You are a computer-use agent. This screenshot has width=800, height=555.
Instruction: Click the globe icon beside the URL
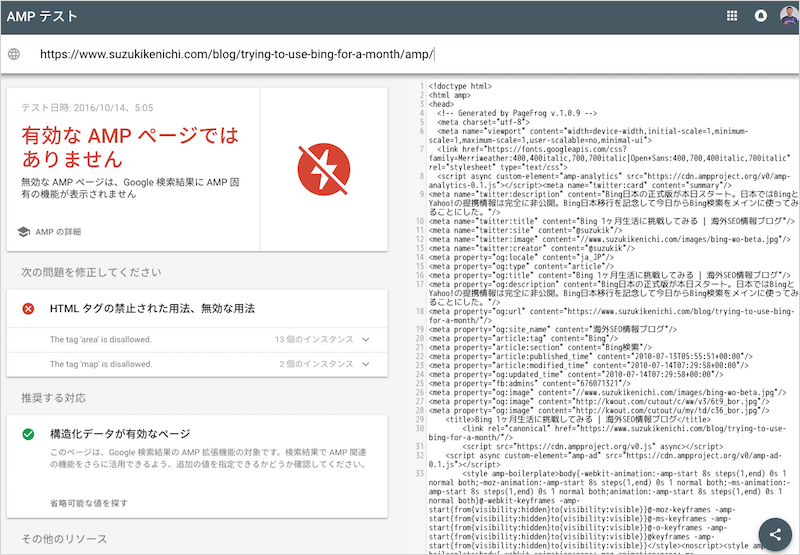click(14, 54)
